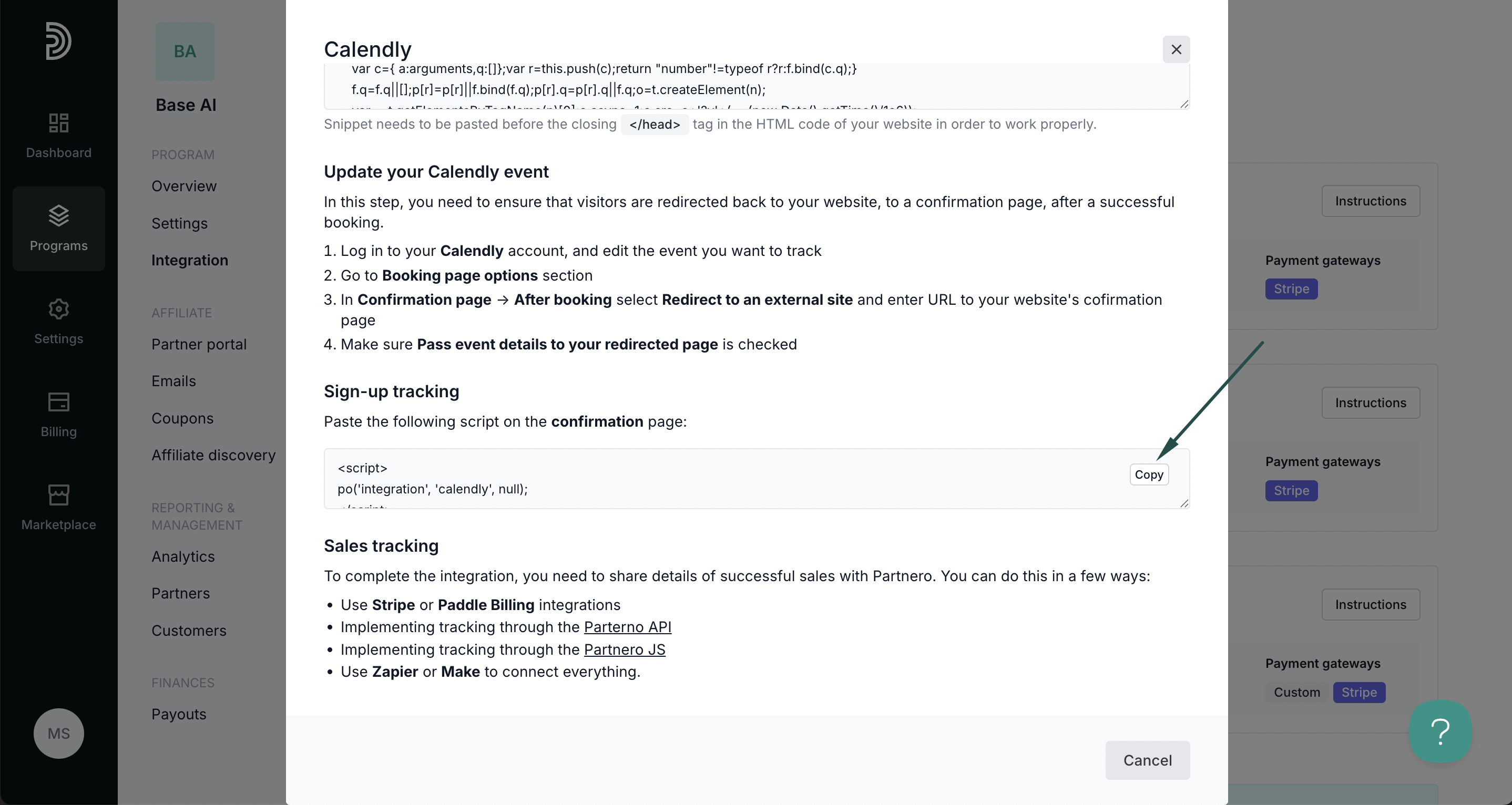
Task: Click the bottom Instructions button near the Custom tag
Action: click(1371, 604)
